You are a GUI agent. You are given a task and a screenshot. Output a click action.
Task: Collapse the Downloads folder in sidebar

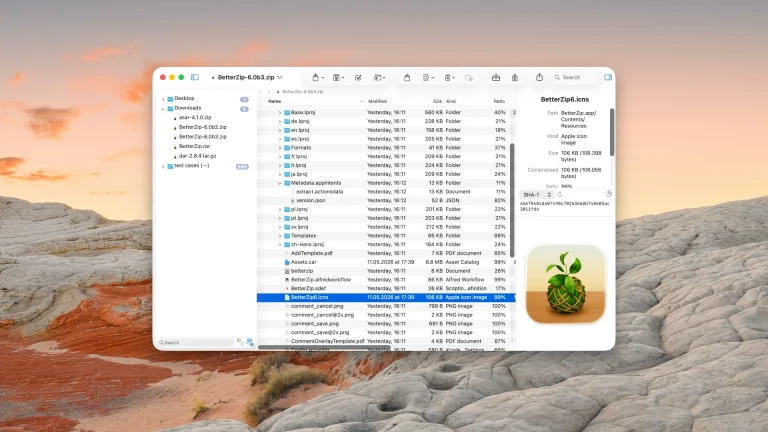click(x=163, y=109)
